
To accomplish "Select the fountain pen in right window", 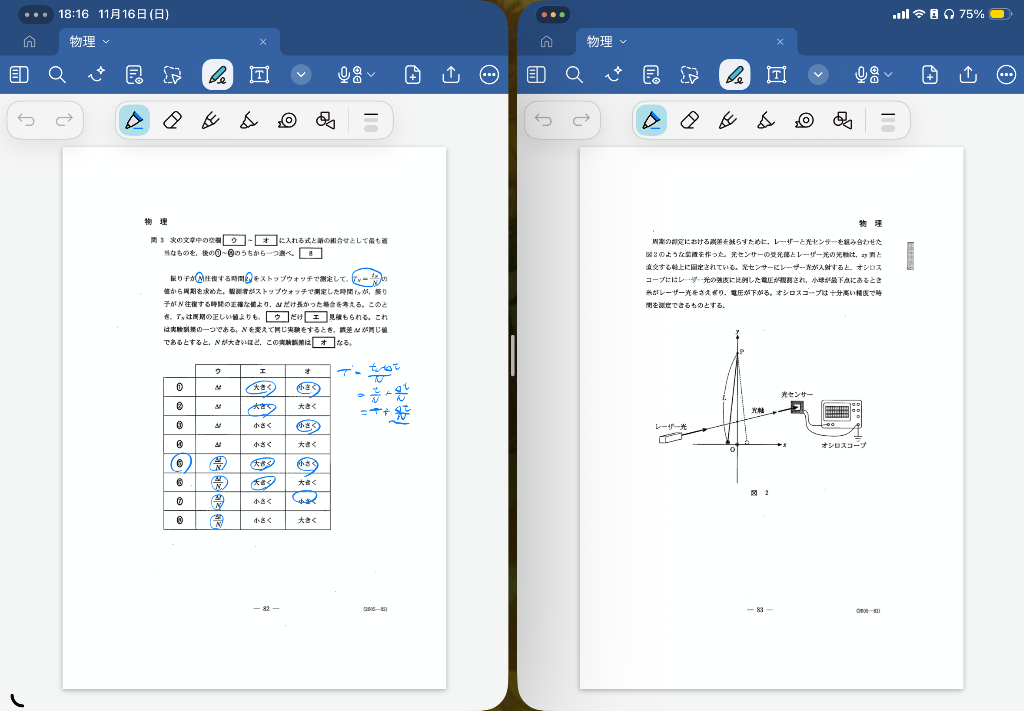I will (727, 121).
